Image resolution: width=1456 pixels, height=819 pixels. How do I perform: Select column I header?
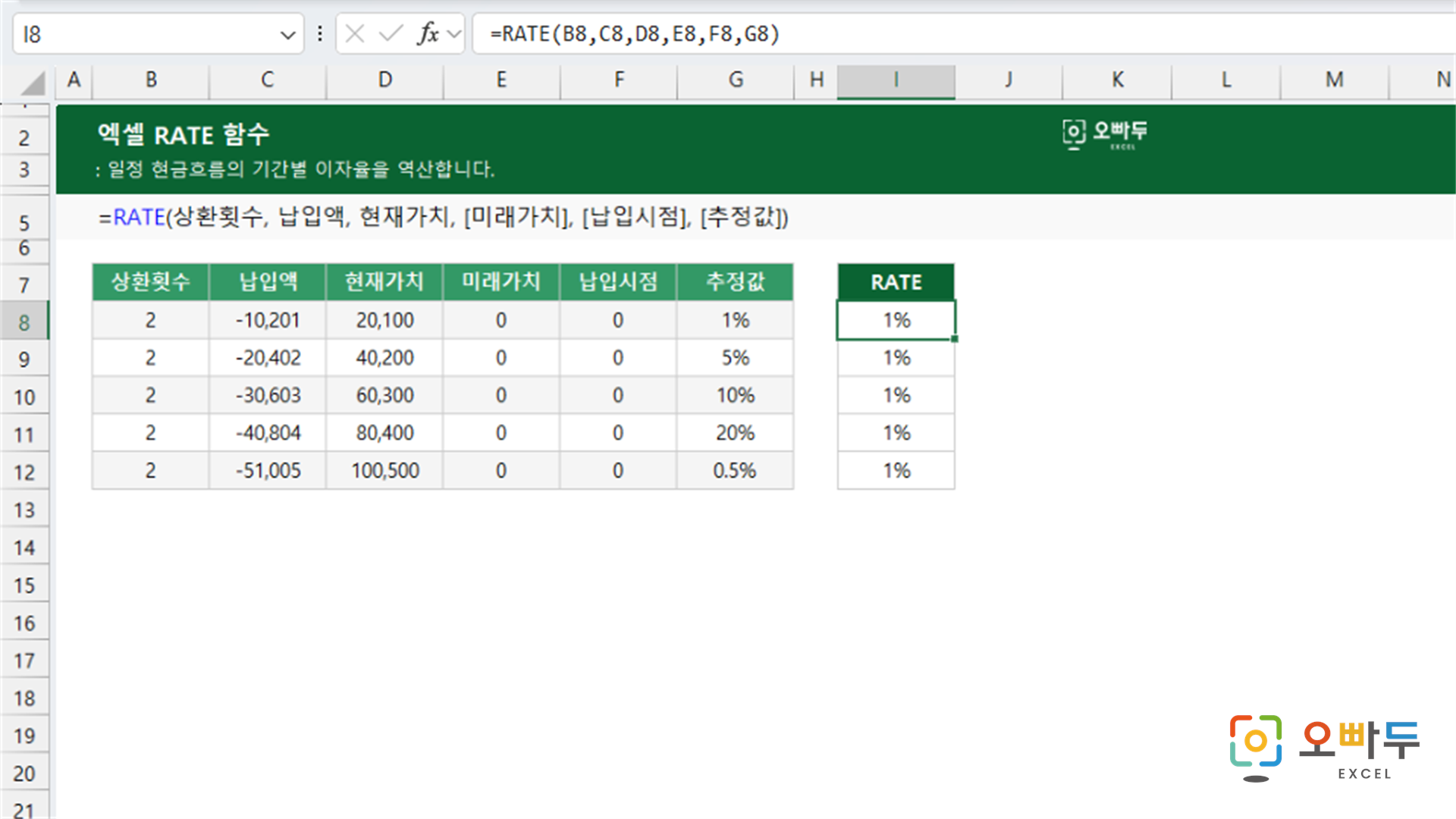(x=896, y=80)
